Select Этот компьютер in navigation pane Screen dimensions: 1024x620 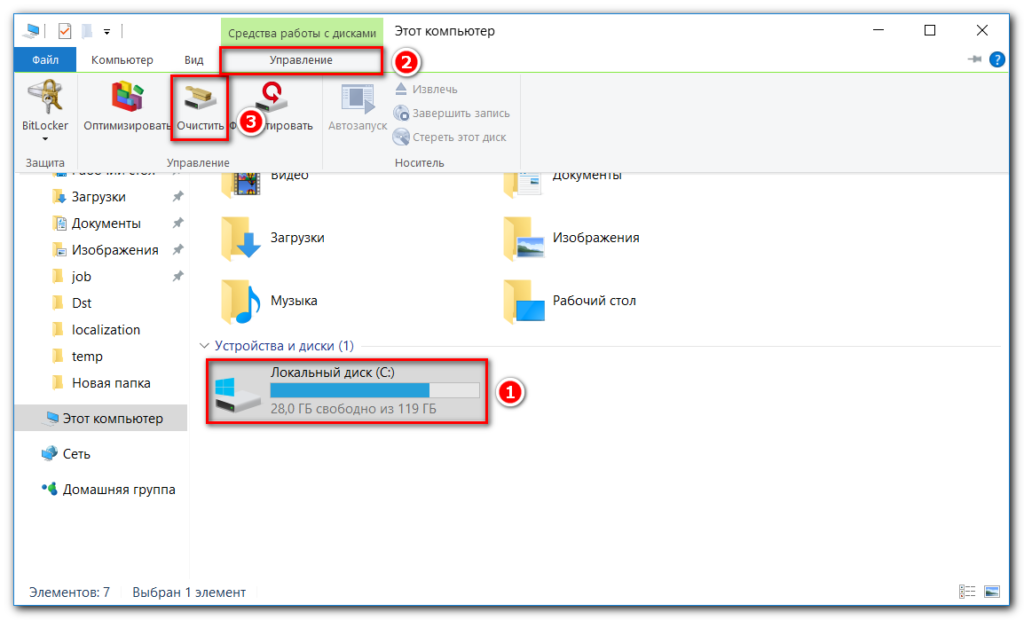pyautogui.click(x=111, y=418)
